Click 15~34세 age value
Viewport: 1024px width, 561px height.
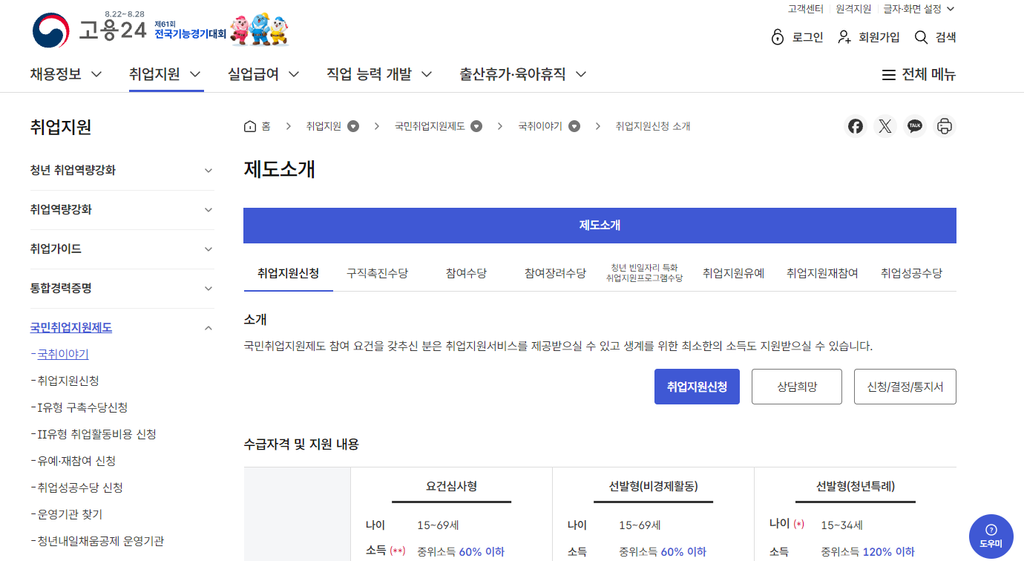coord(841,525)
